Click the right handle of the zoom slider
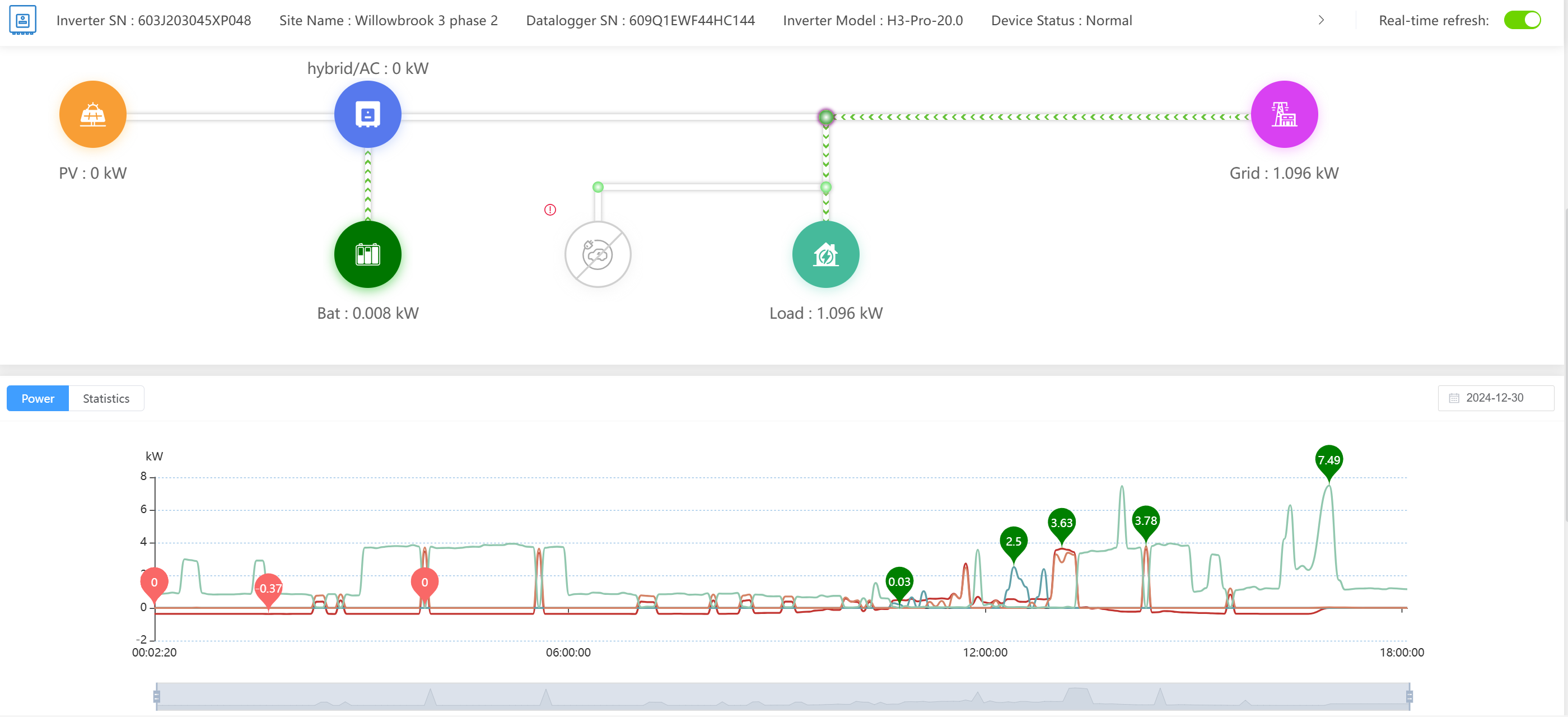Image resolution: width=1568 pixels, height=717 pixels. (1408, 696)
